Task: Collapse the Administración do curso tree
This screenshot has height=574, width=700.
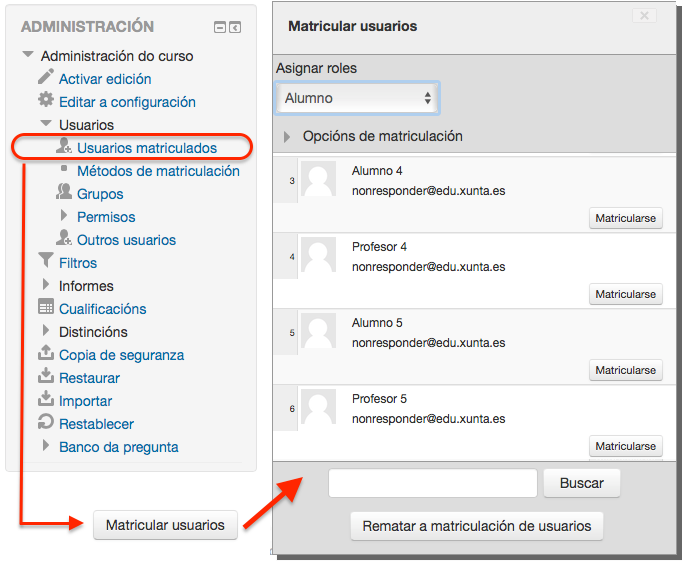Action: 28,54
